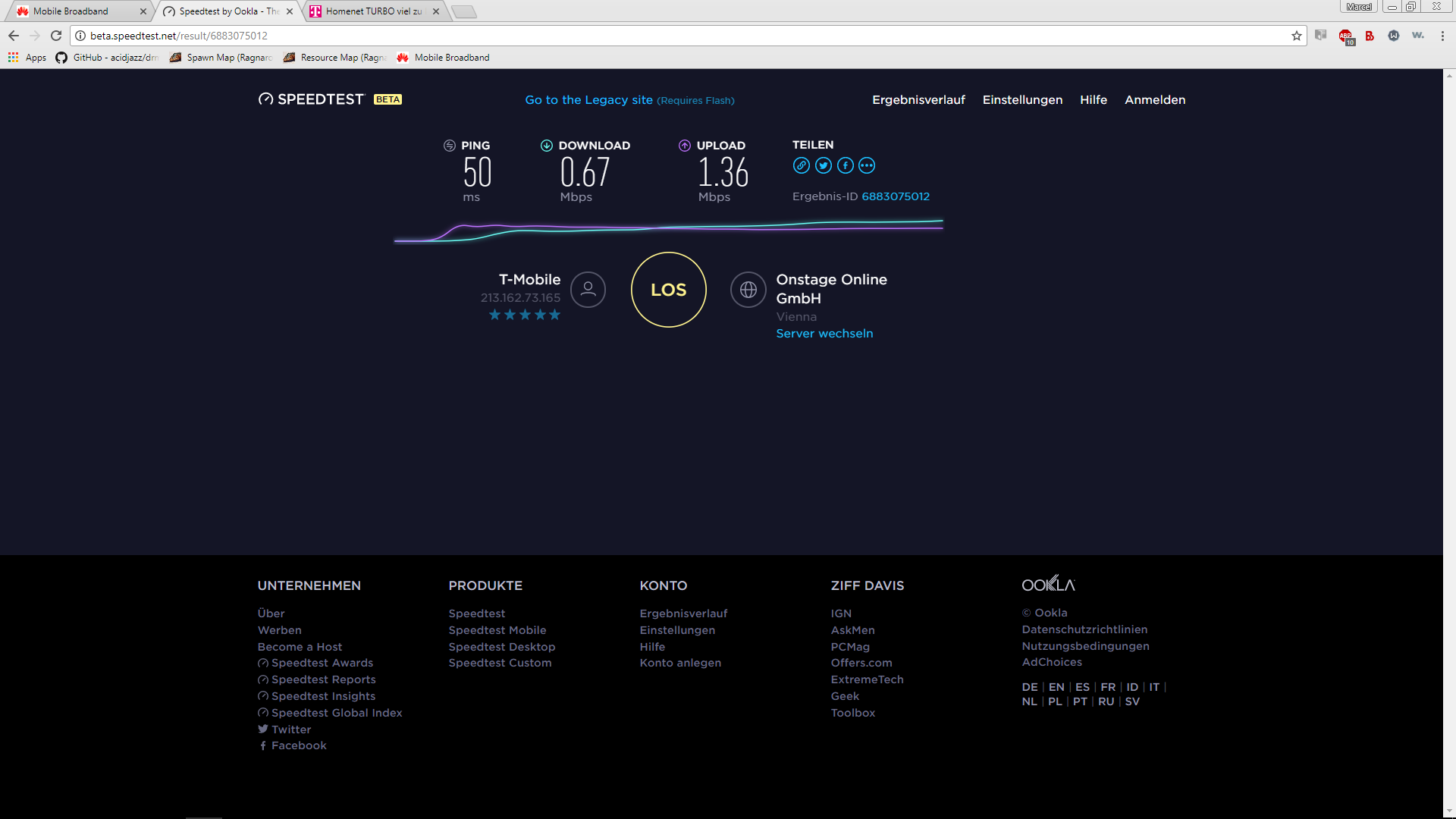Open Mobile Broadband bookmark
This screenshot has height=819, width=1456.
point(443,58)
